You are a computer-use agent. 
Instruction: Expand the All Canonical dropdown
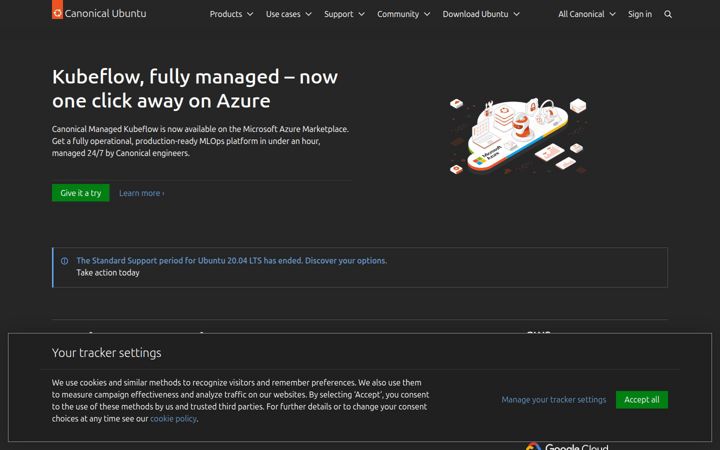(x=587, y=14)
